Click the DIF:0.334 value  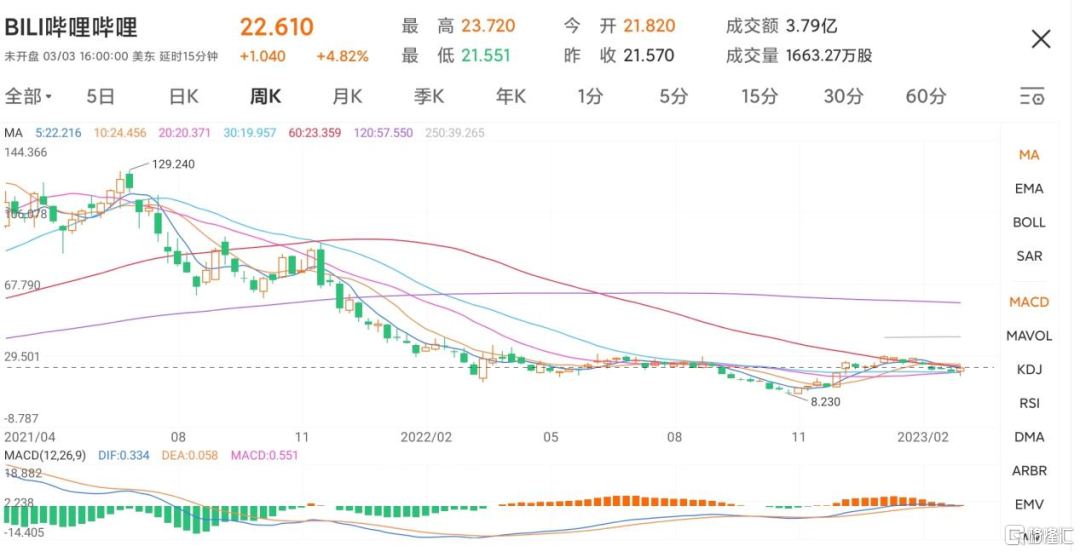124,456
